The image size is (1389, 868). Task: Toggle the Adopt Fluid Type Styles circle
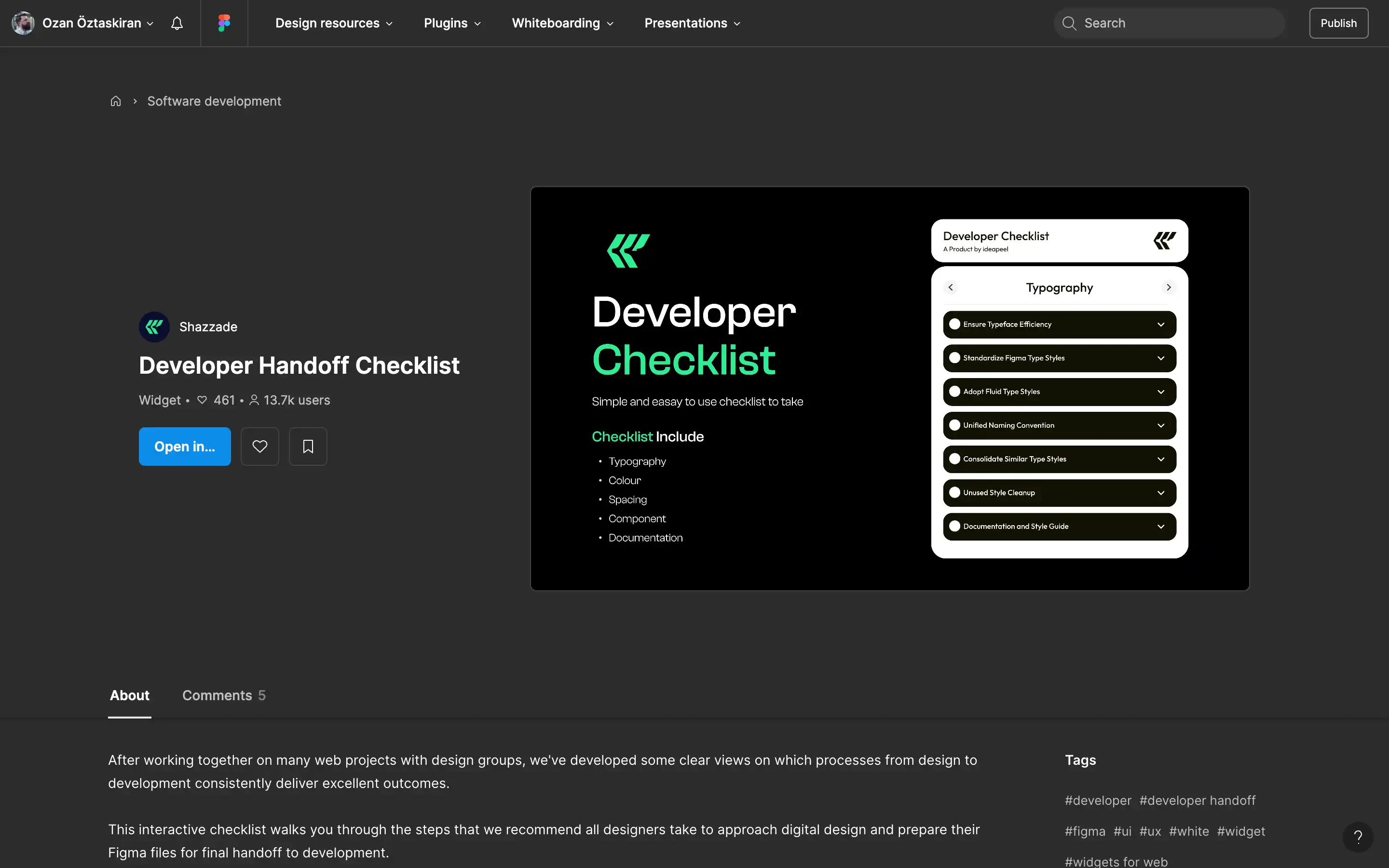954,392
